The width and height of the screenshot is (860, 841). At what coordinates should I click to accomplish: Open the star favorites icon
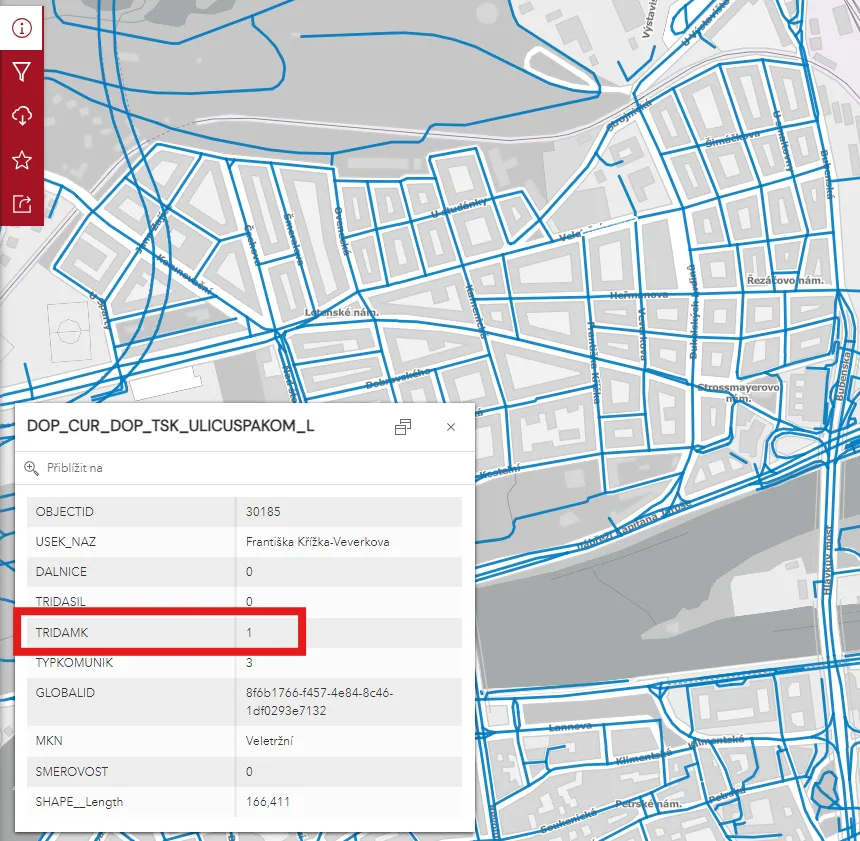click(22, 160)
